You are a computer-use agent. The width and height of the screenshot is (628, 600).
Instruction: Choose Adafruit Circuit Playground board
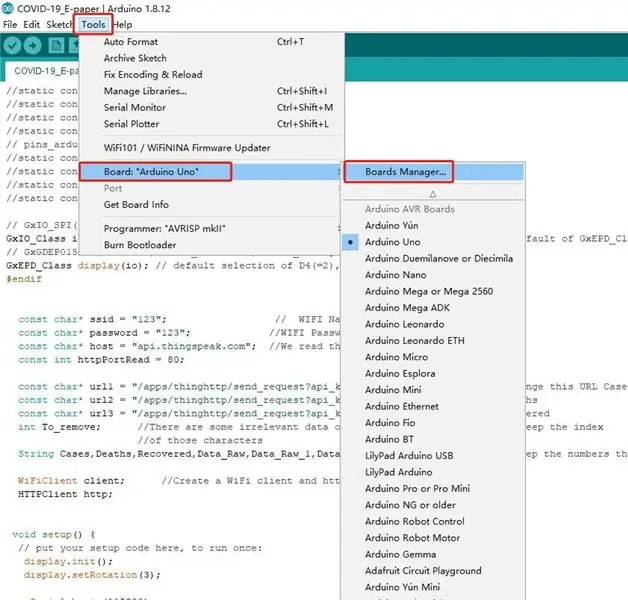(433, 570)
